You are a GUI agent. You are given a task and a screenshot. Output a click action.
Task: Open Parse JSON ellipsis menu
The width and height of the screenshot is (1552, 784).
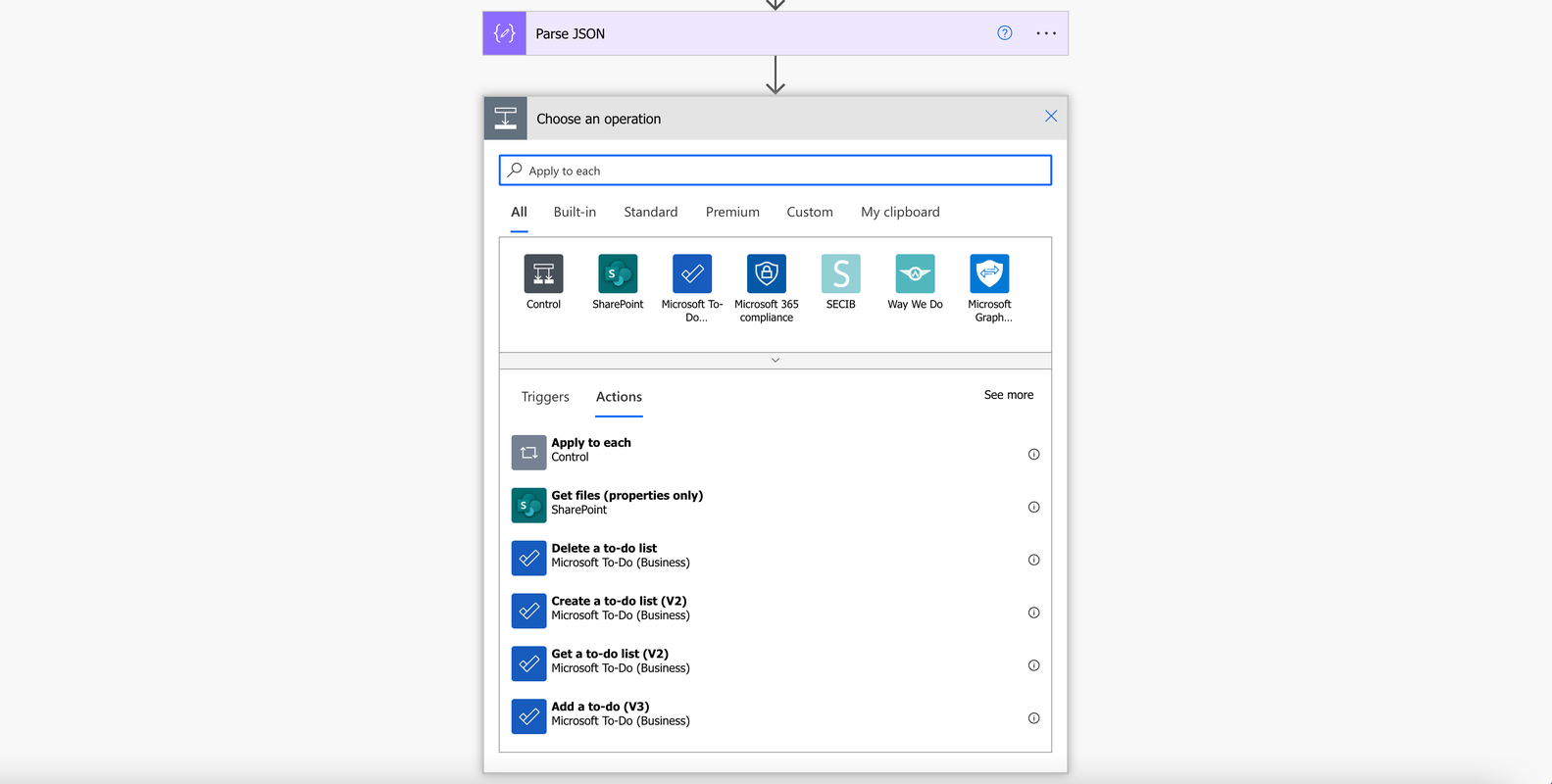coord(1046,33)
